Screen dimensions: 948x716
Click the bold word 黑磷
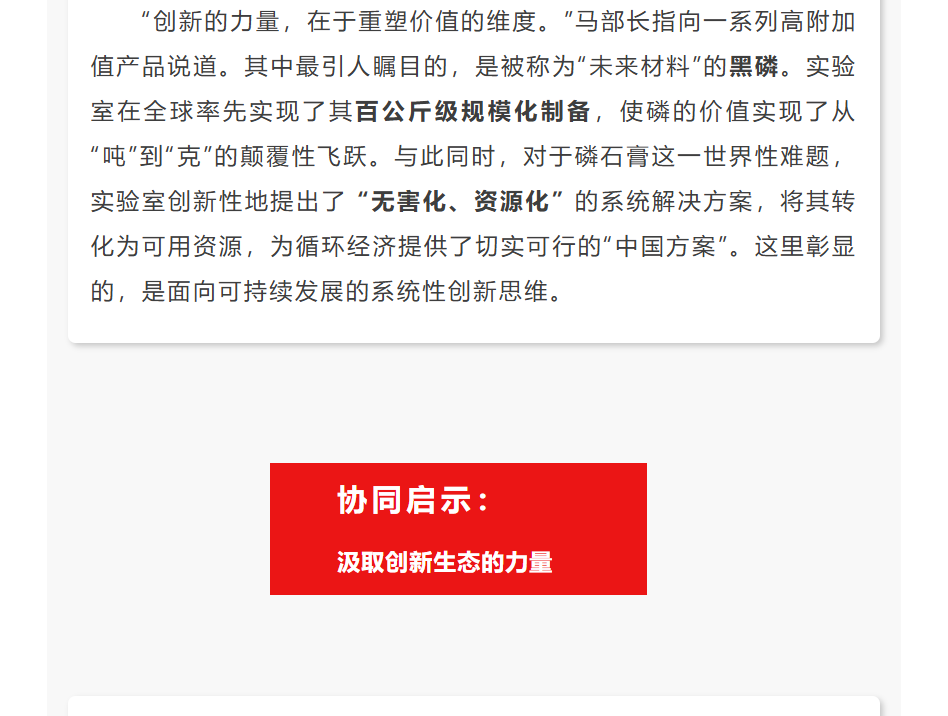pyautogui.click(x=753, y=67)
